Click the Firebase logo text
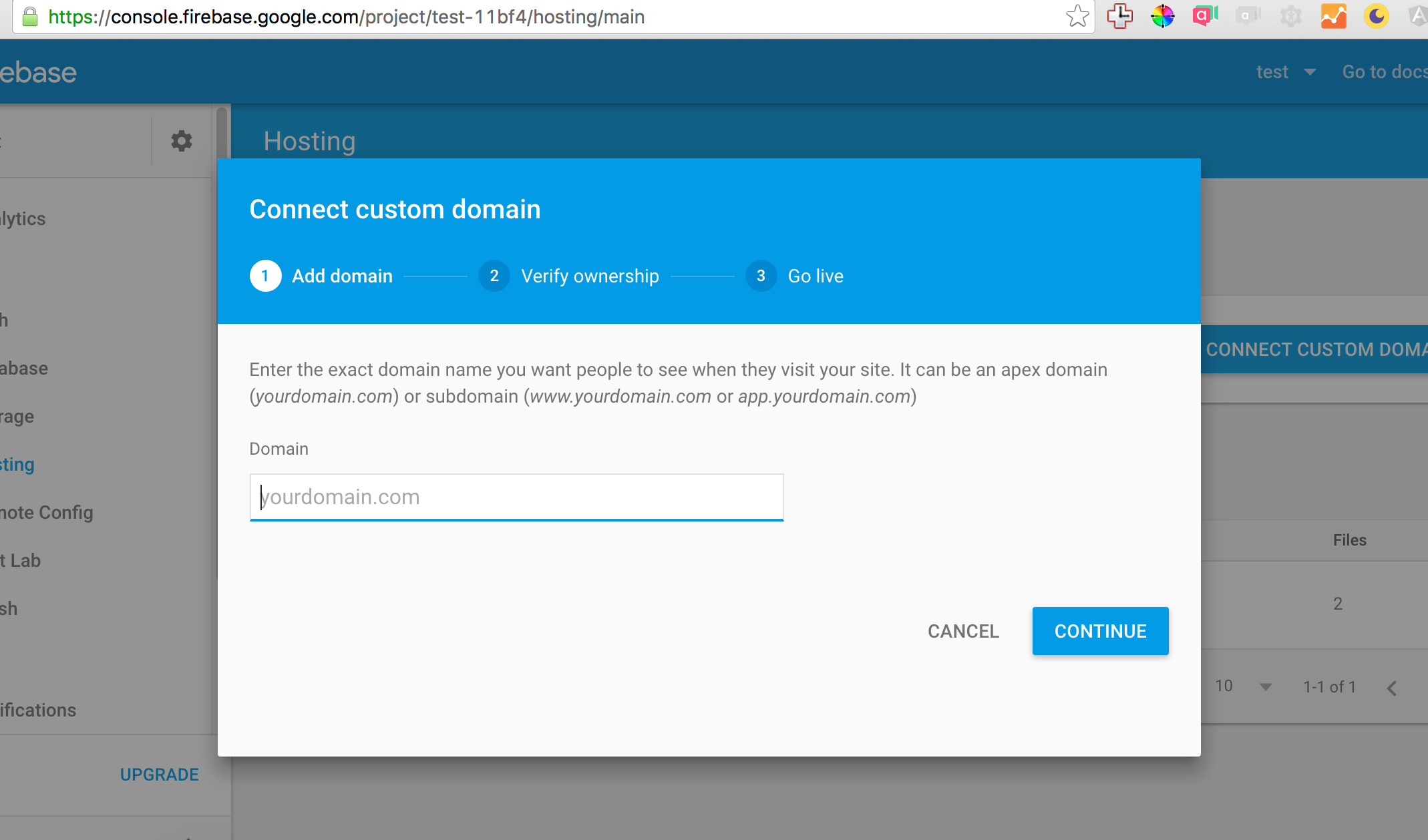The image size is (1428, 840). point(38,72)
